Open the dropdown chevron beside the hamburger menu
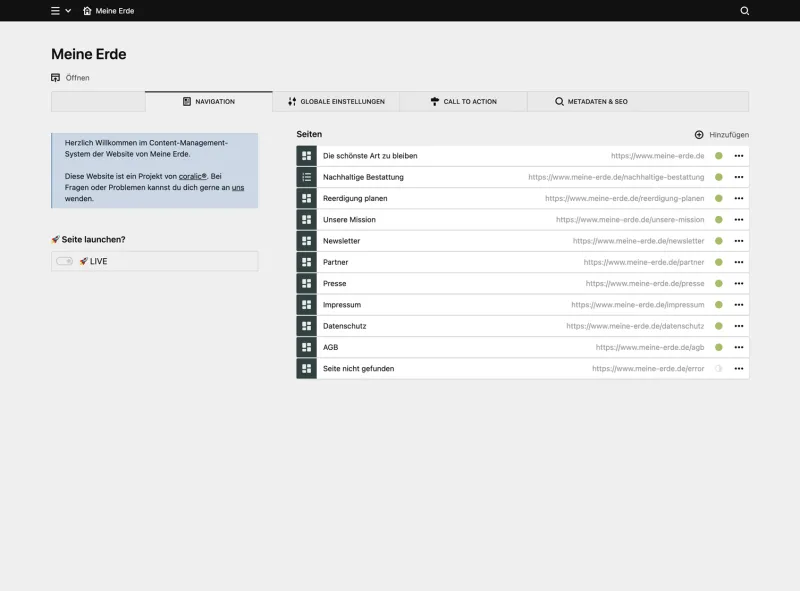800x591 pixels. (x=70, y=11)
